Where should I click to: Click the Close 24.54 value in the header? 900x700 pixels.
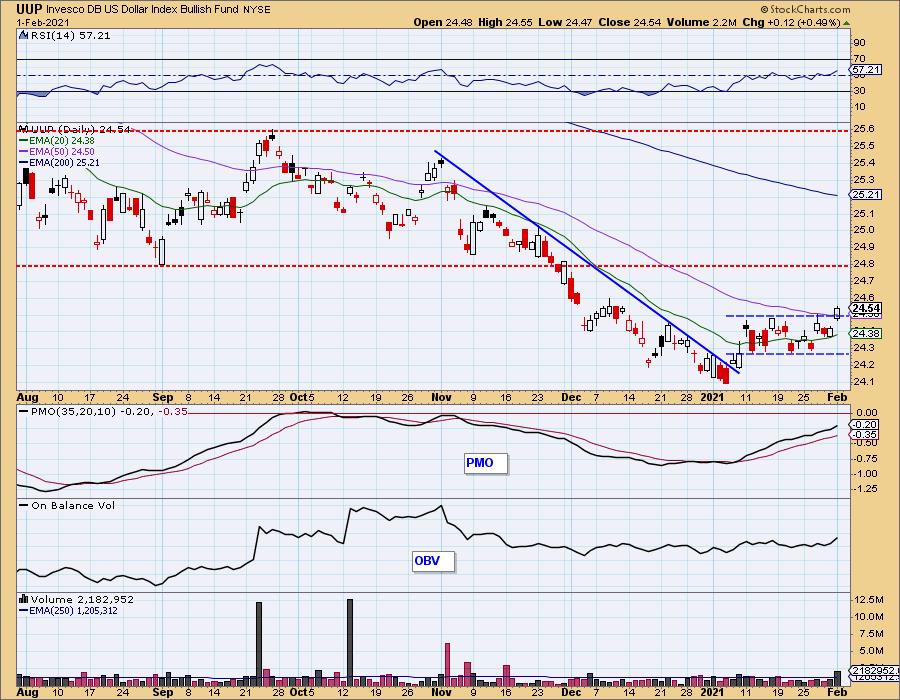pos(630,22)
